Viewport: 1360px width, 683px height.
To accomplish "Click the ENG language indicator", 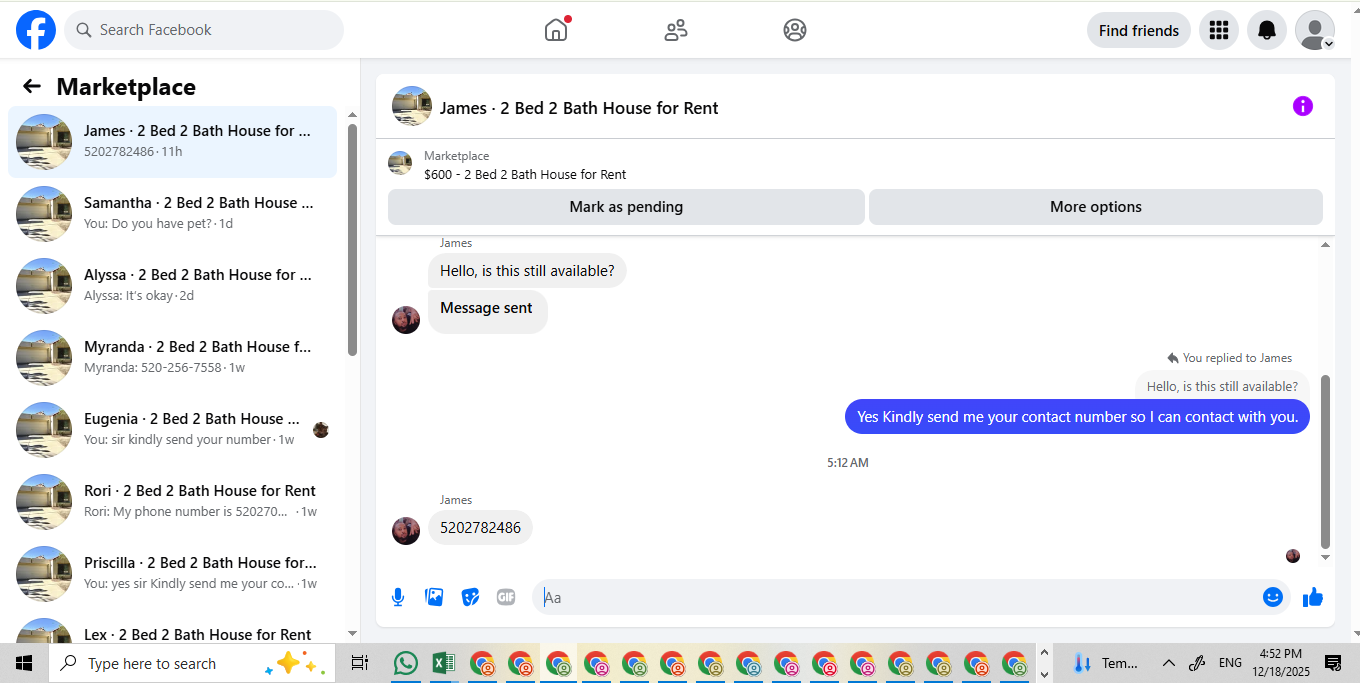I will tap(1230, 663).
